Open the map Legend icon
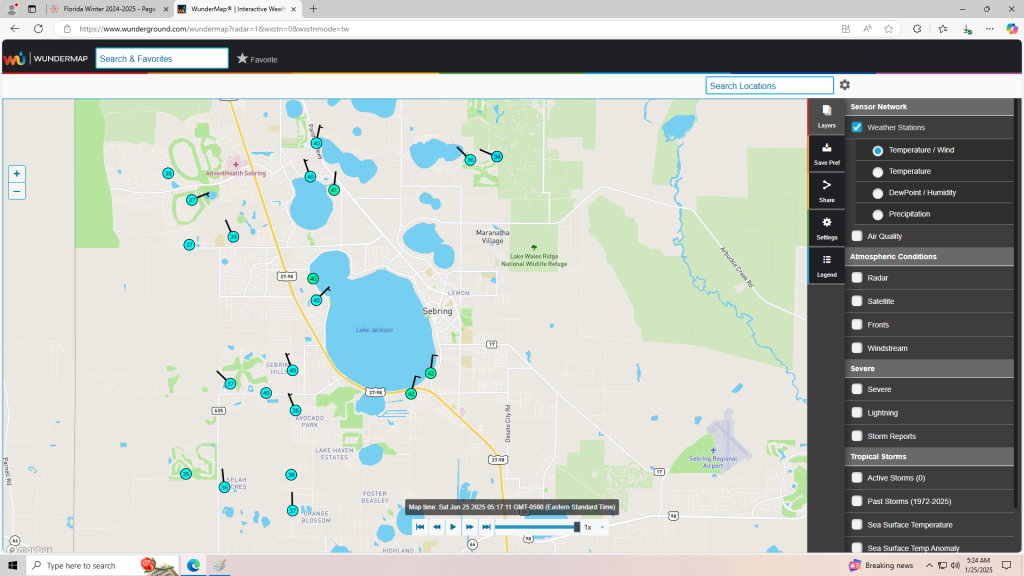Image resolution: width=1024 pixels, height=576 pixels. point(826,265)
